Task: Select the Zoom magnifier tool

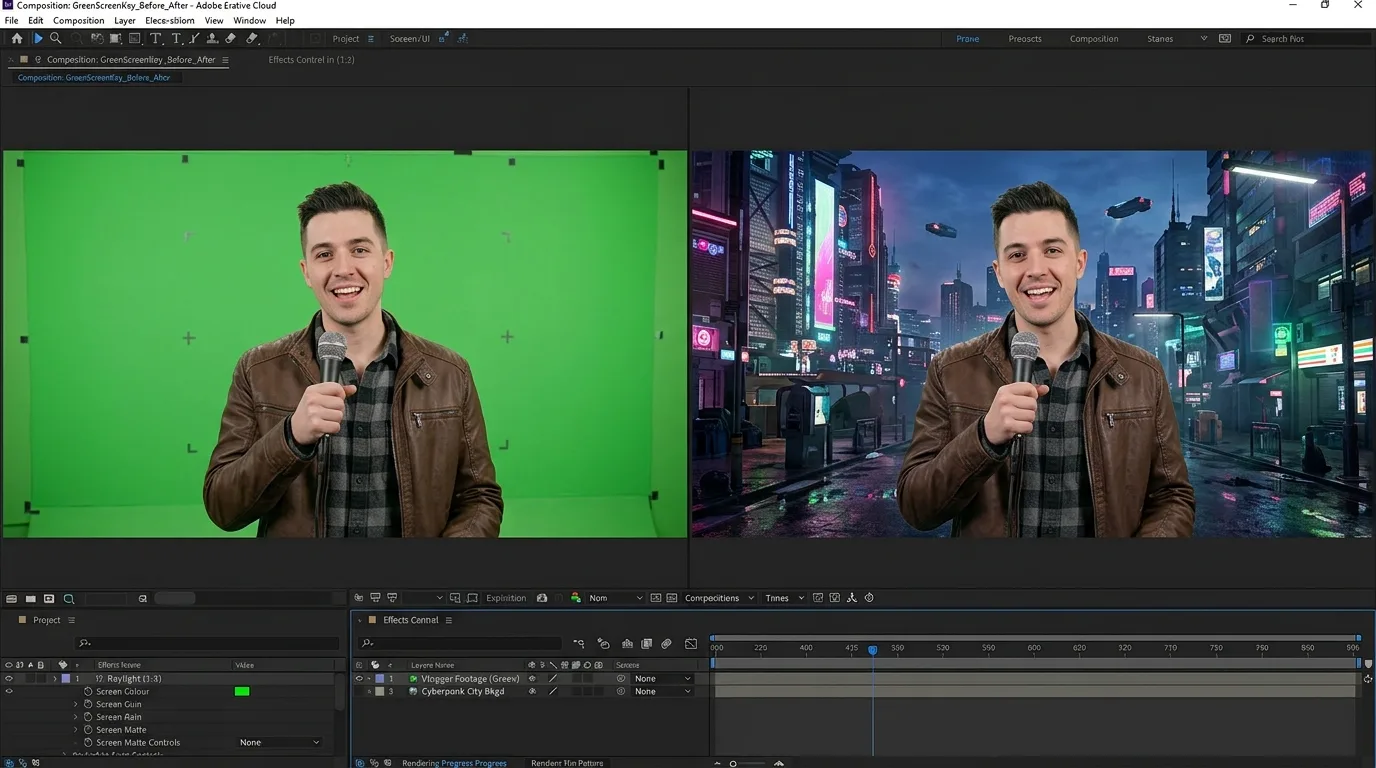Action: coord(56,38)
